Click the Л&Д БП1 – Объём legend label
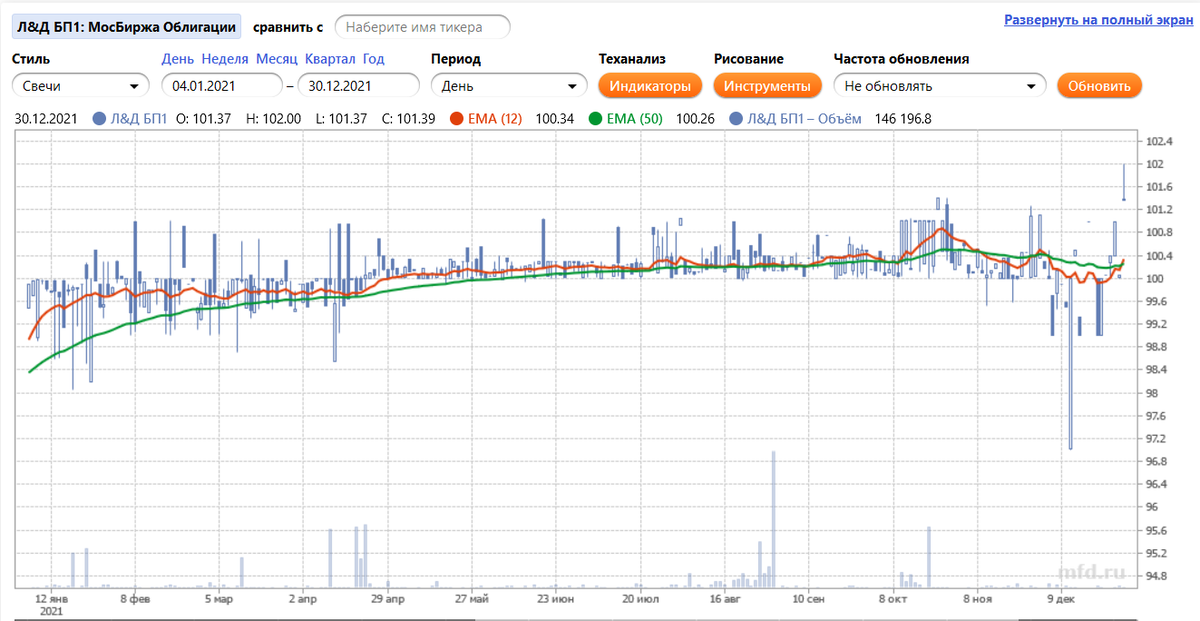Screen dimensions: 1200x621 click(804, 119)
